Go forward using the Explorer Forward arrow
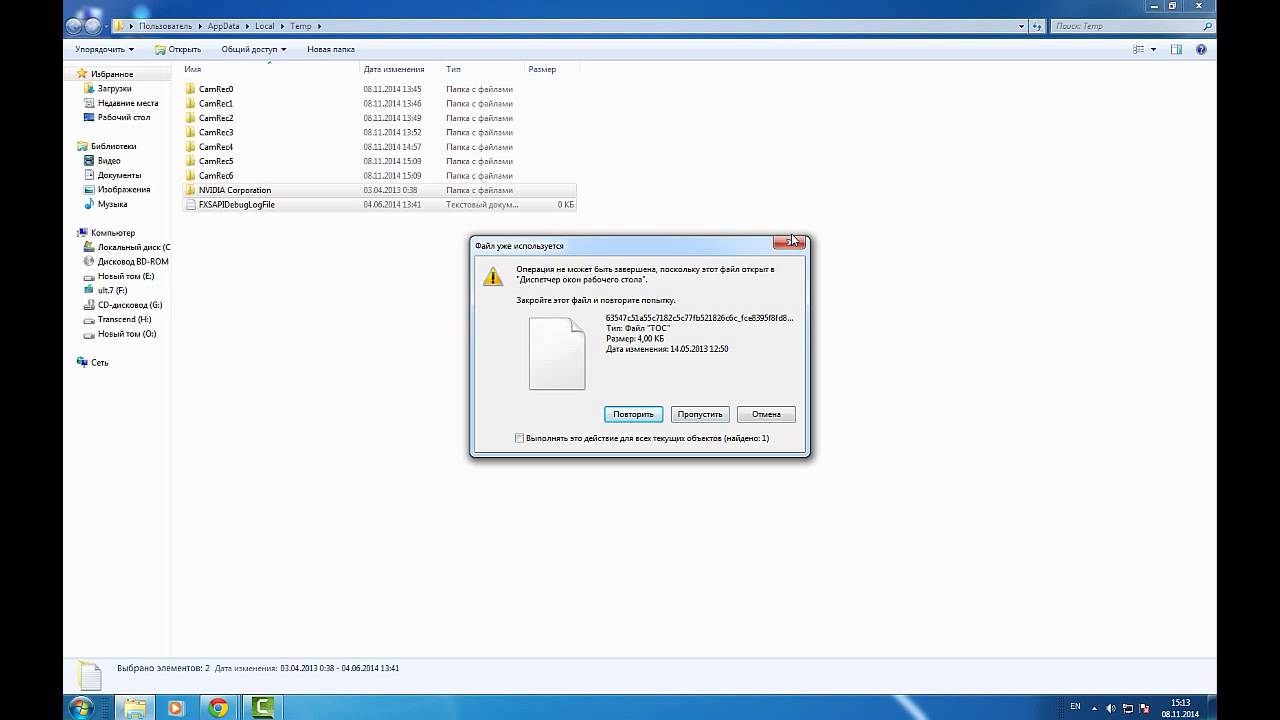Viewport: 1280px width, 720px height. point(93,26)
